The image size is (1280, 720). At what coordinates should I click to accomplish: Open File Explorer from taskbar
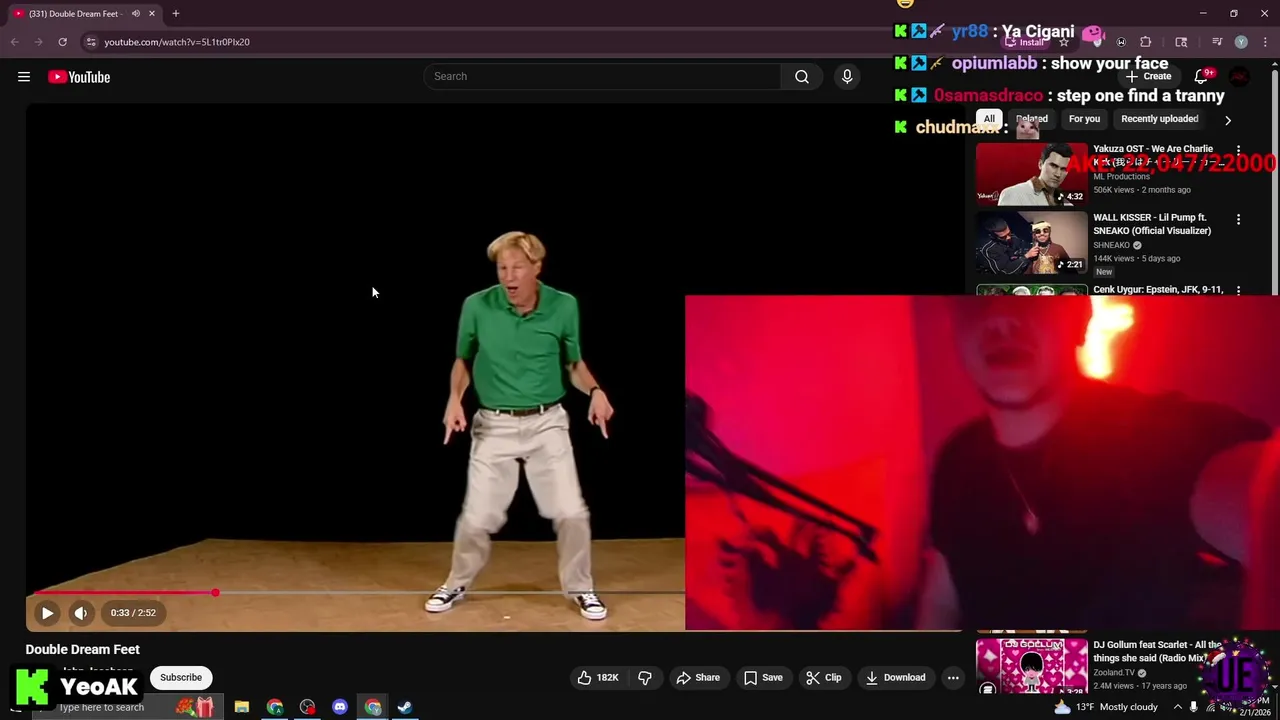click(242, 707)
